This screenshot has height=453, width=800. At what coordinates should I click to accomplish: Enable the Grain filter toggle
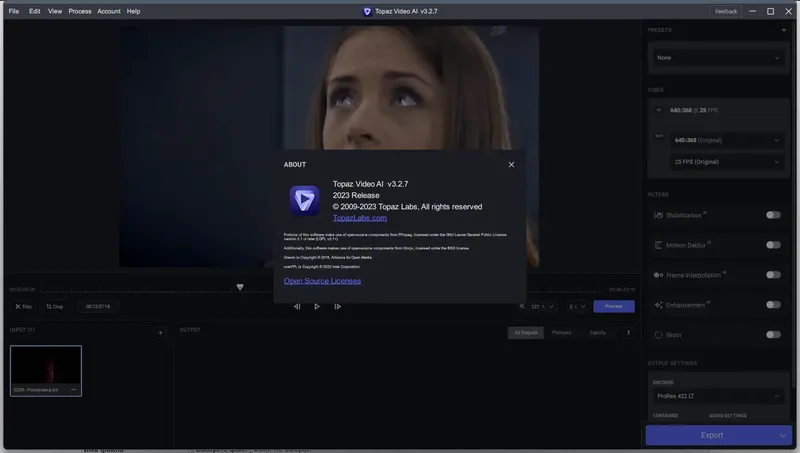coord(773,335)
